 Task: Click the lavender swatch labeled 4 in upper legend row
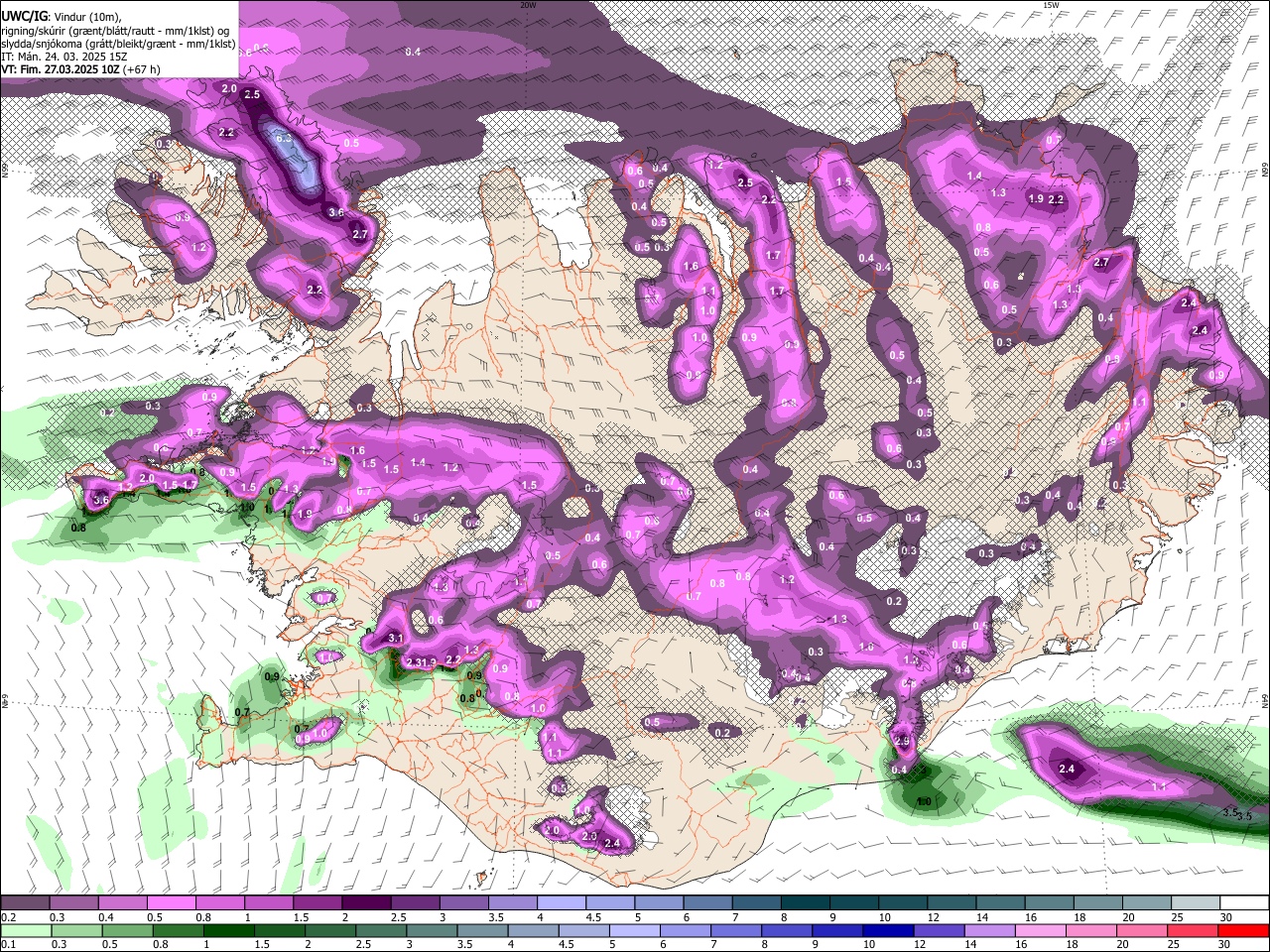[561, 904]
